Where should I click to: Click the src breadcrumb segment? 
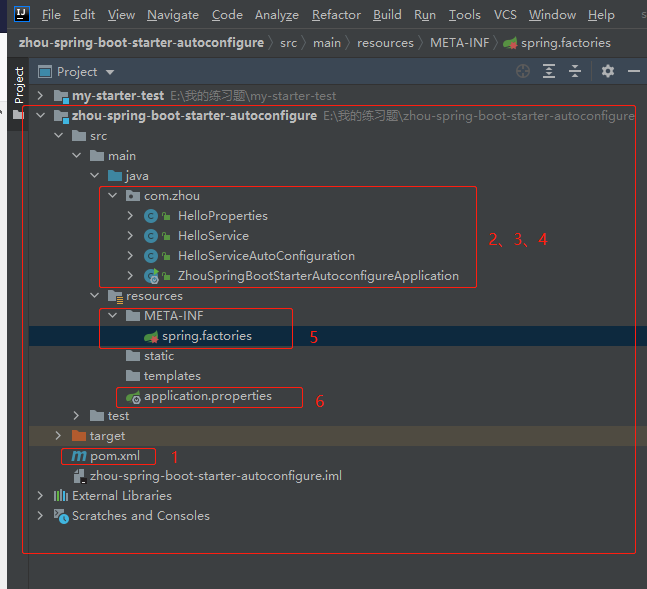[x=288, y=43]
